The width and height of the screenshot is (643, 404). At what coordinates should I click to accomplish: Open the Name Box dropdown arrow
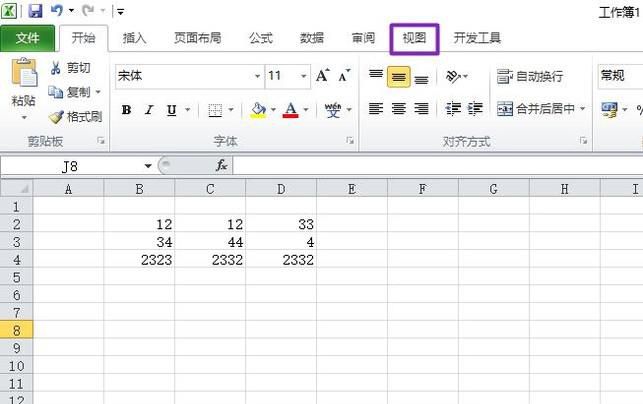click(148, 166)
